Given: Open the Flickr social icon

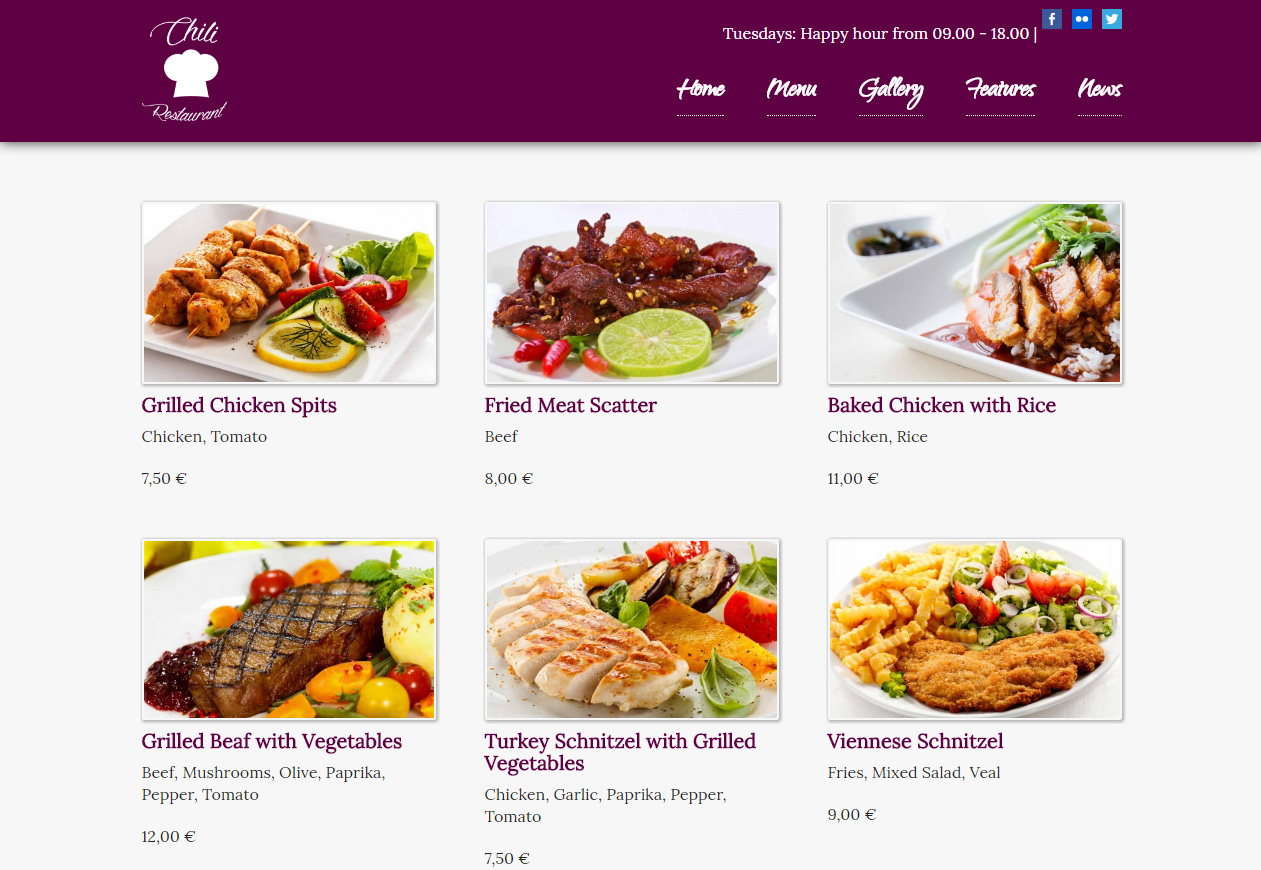Looking at the screenshot, I should coord(1081,19).
